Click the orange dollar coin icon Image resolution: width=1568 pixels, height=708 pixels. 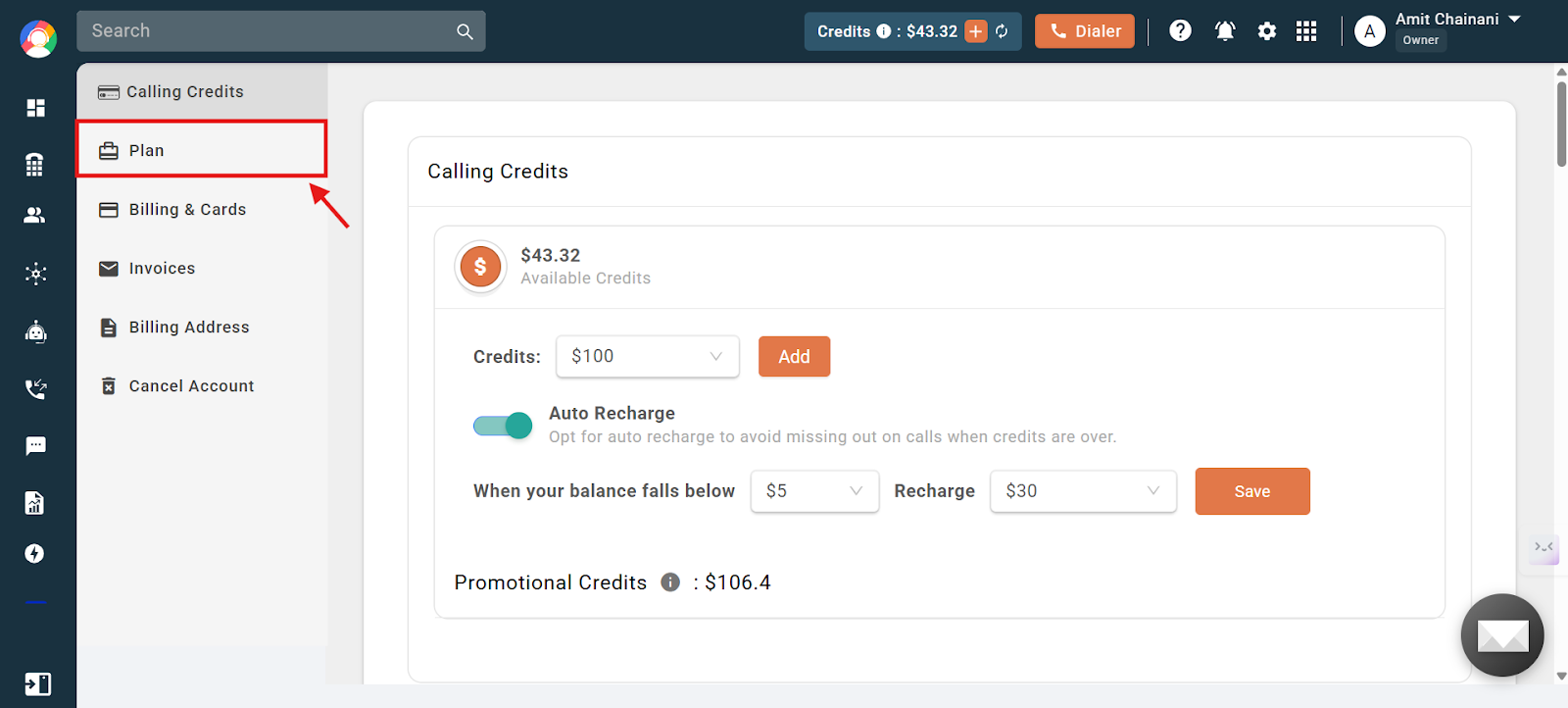tap(480, 267)
